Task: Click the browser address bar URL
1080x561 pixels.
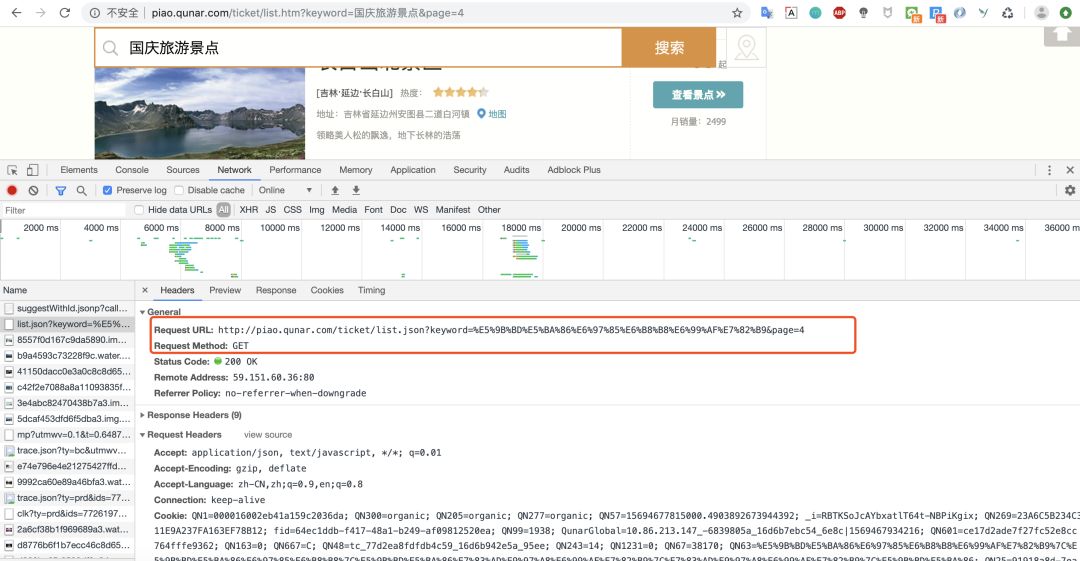Action: (307, 13)
